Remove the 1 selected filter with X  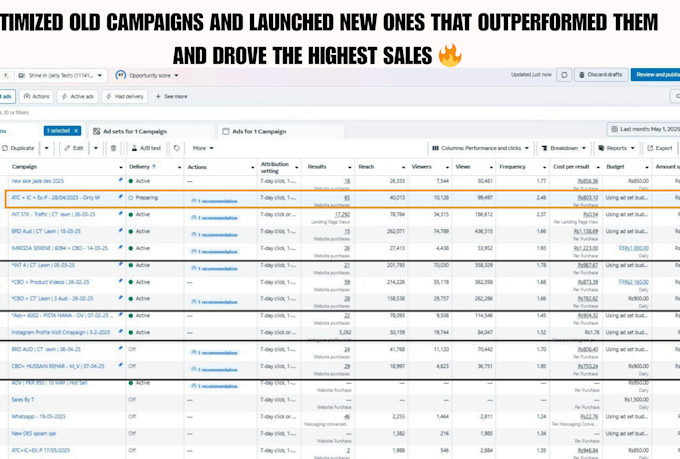(76, 131)
